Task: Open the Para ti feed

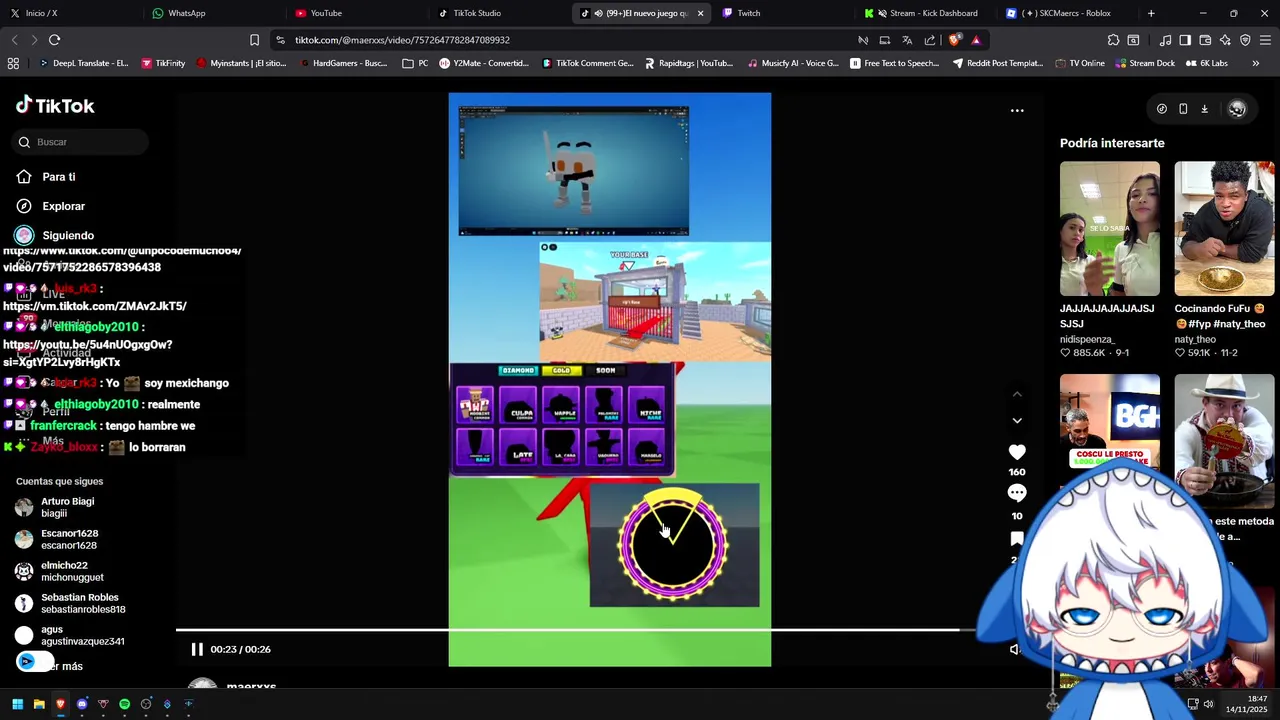Action: click(58, 177)
